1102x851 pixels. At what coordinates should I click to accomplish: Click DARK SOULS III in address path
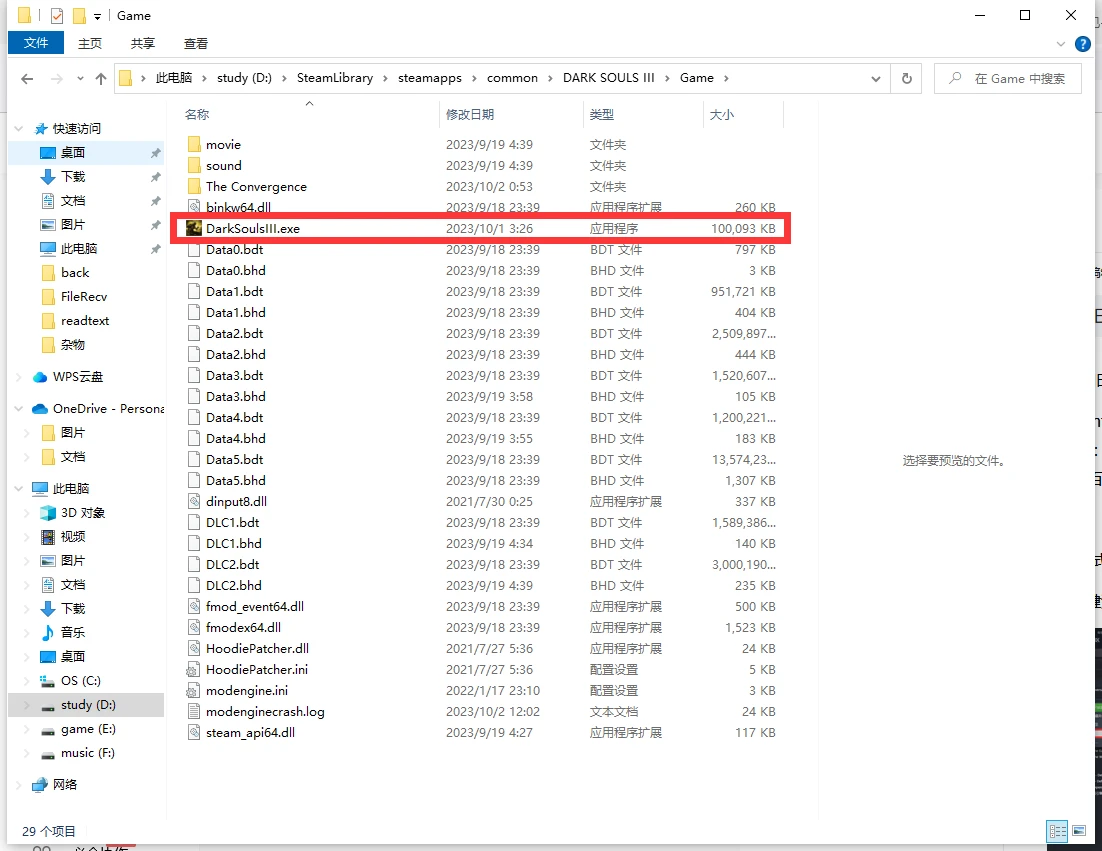pos(609,78)
